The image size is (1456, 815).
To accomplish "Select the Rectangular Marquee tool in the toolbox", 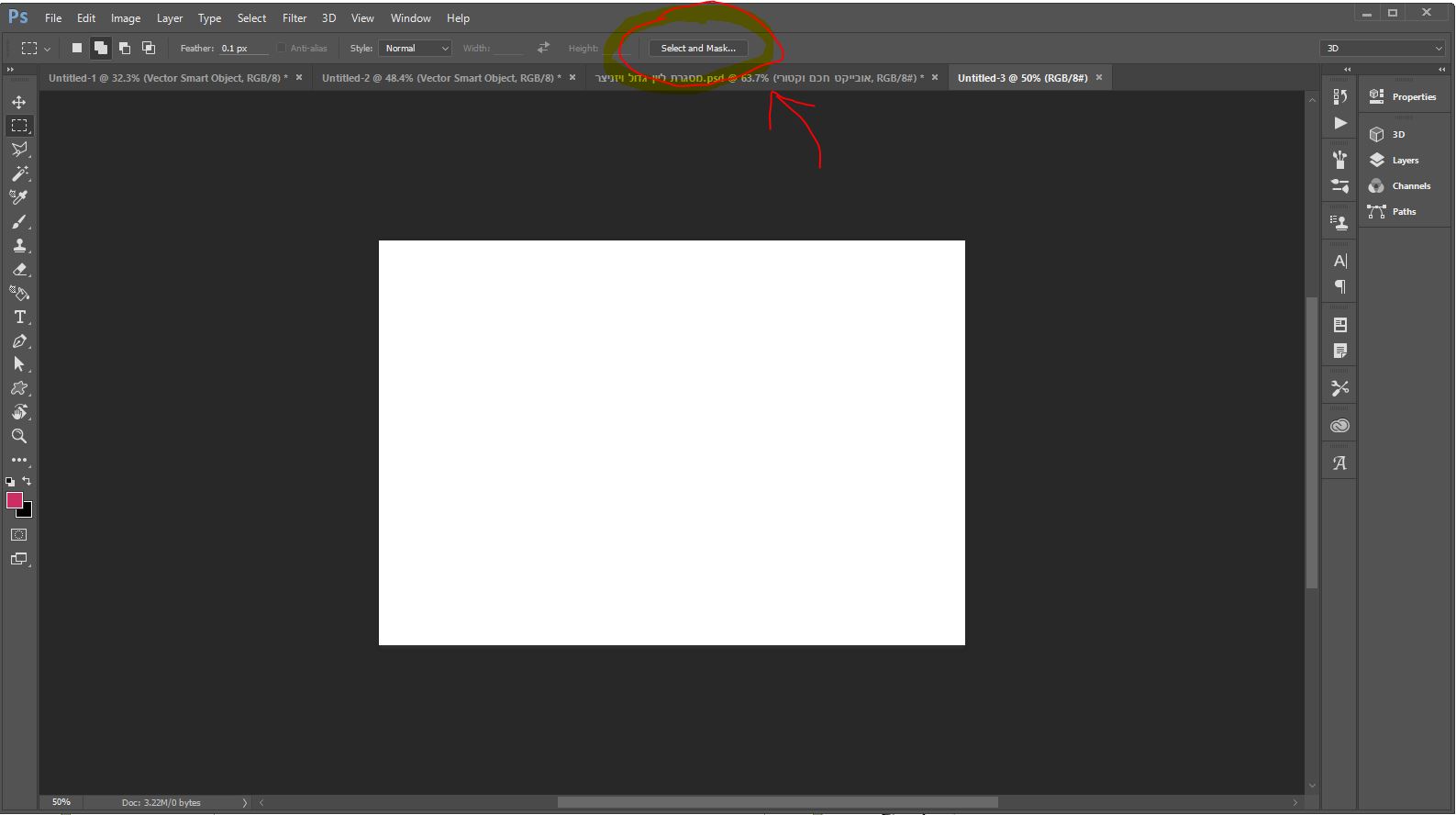I will (x=19, y=126).
